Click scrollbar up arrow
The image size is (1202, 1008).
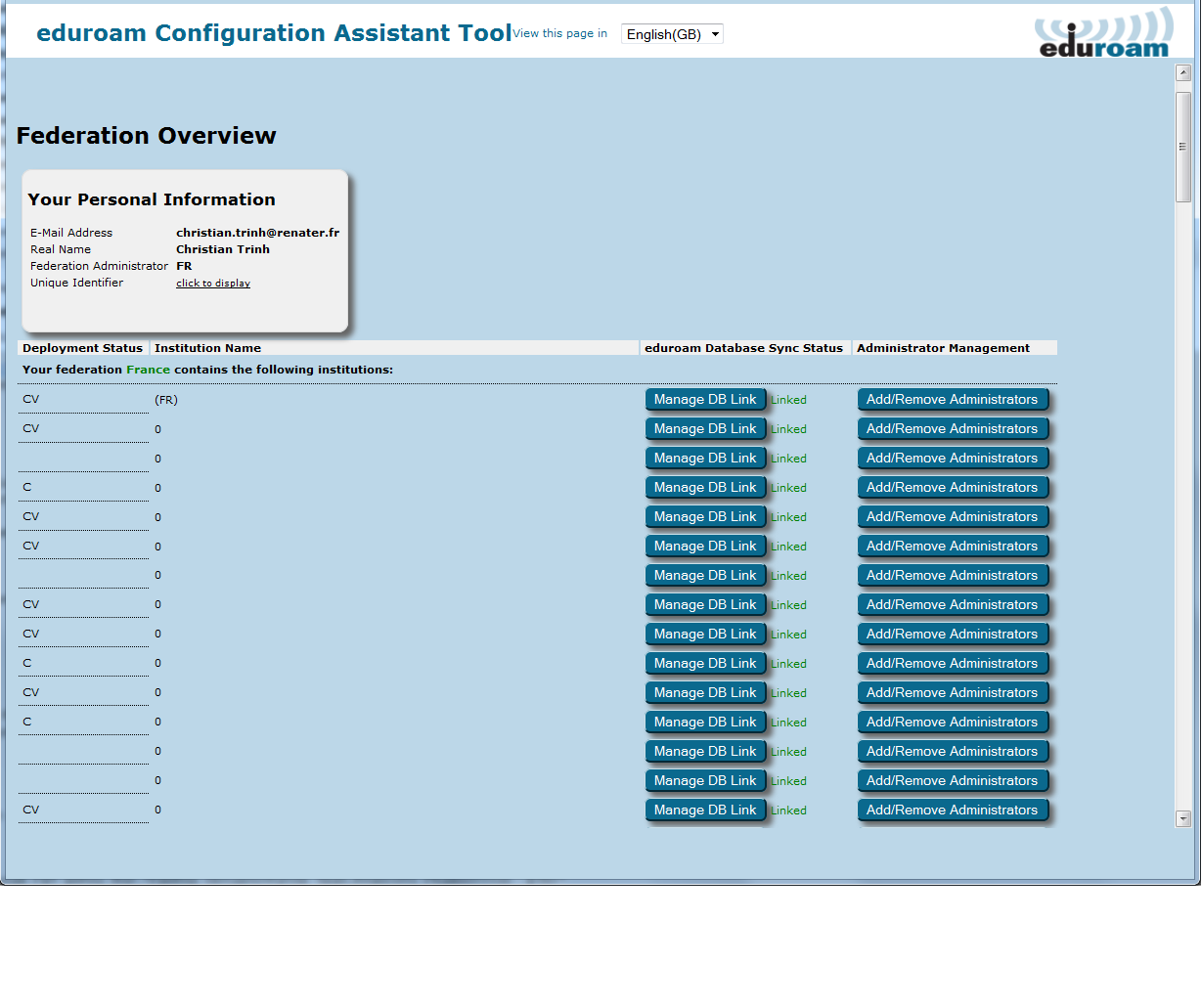pyautogui.click(x=1183, y=73)
